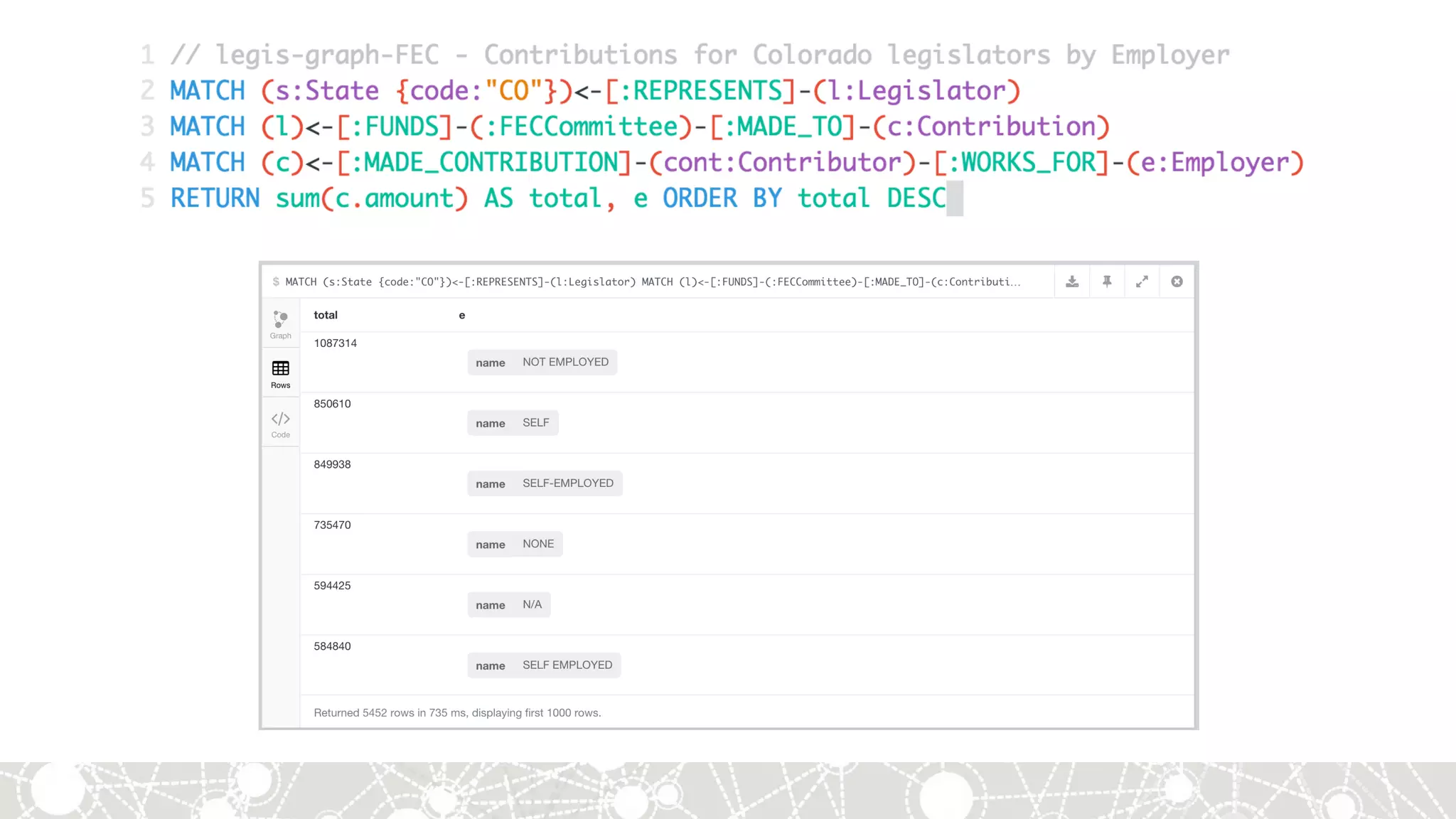Select the 'e' column header
This screenshot has width=1456, height=819.
462,315
